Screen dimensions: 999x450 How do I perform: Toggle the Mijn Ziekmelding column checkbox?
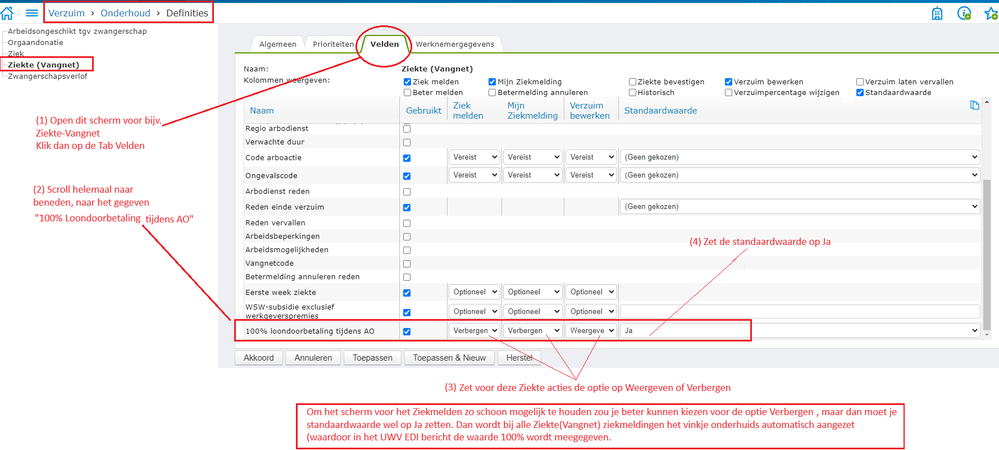492,82
